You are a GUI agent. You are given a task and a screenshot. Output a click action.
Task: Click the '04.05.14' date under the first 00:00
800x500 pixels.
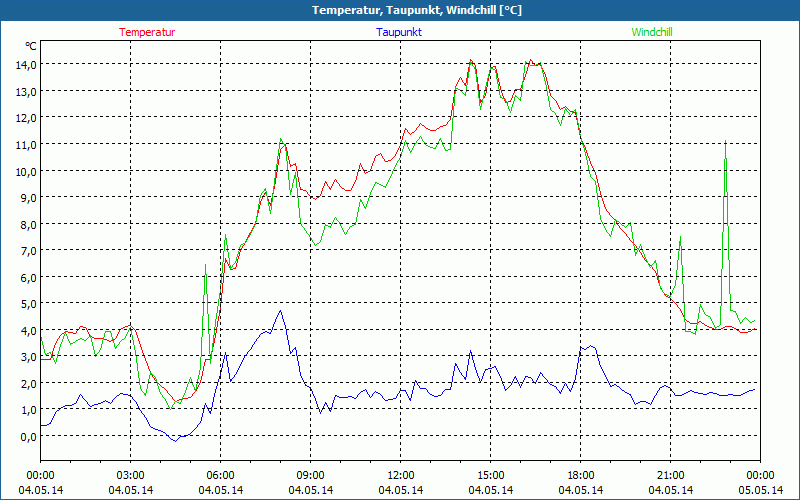[40, 490]
